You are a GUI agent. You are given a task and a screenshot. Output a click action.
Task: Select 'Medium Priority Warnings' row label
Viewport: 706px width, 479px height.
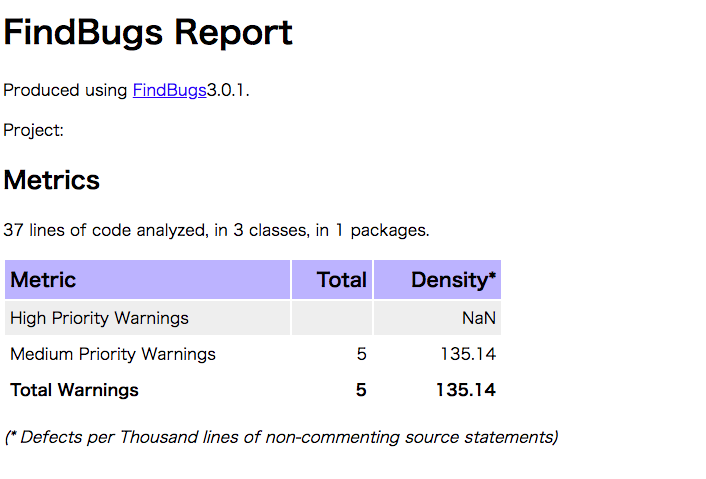tap(113, 354)
